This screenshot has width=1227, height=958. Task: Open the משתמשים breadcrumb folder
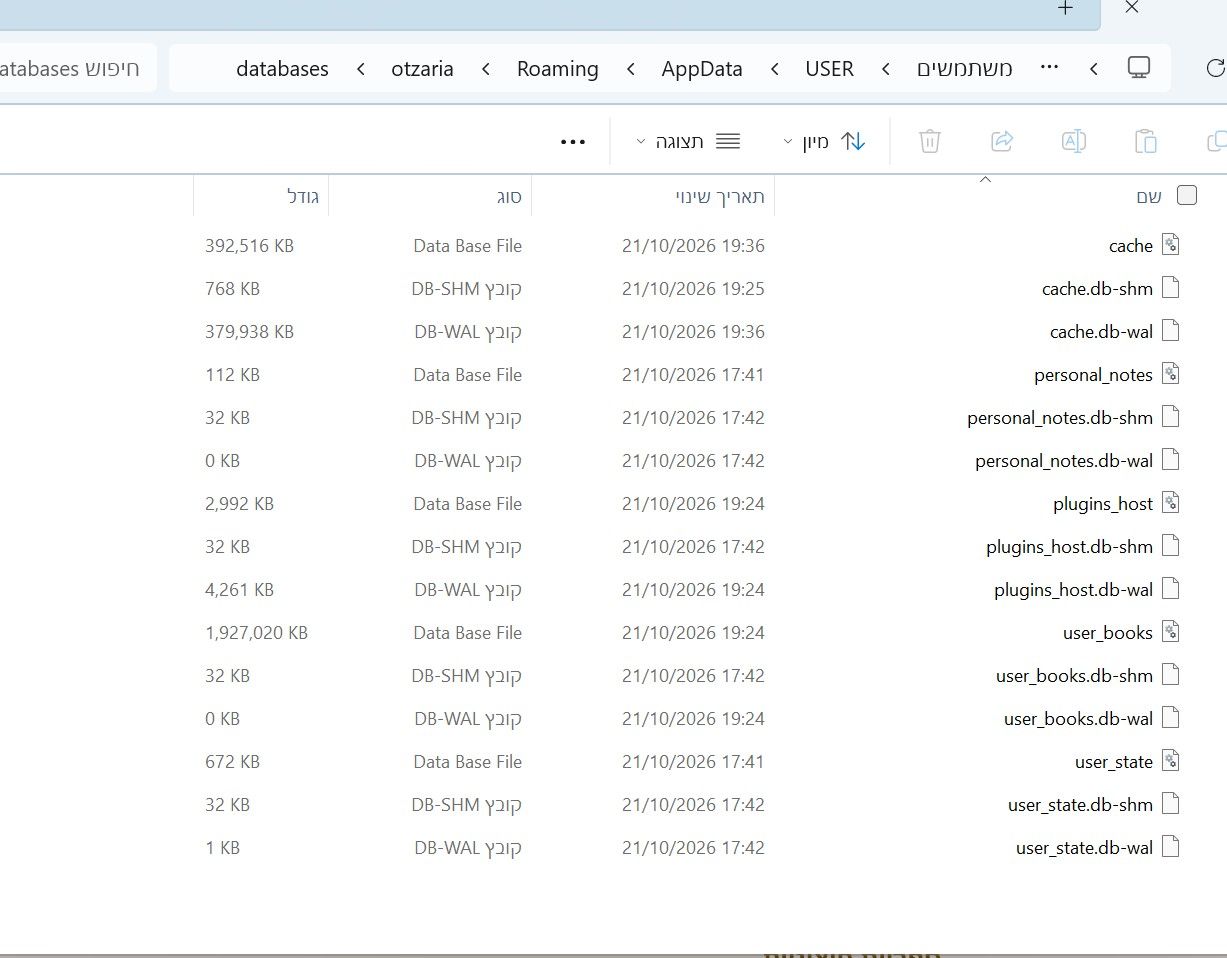(965, 68)
